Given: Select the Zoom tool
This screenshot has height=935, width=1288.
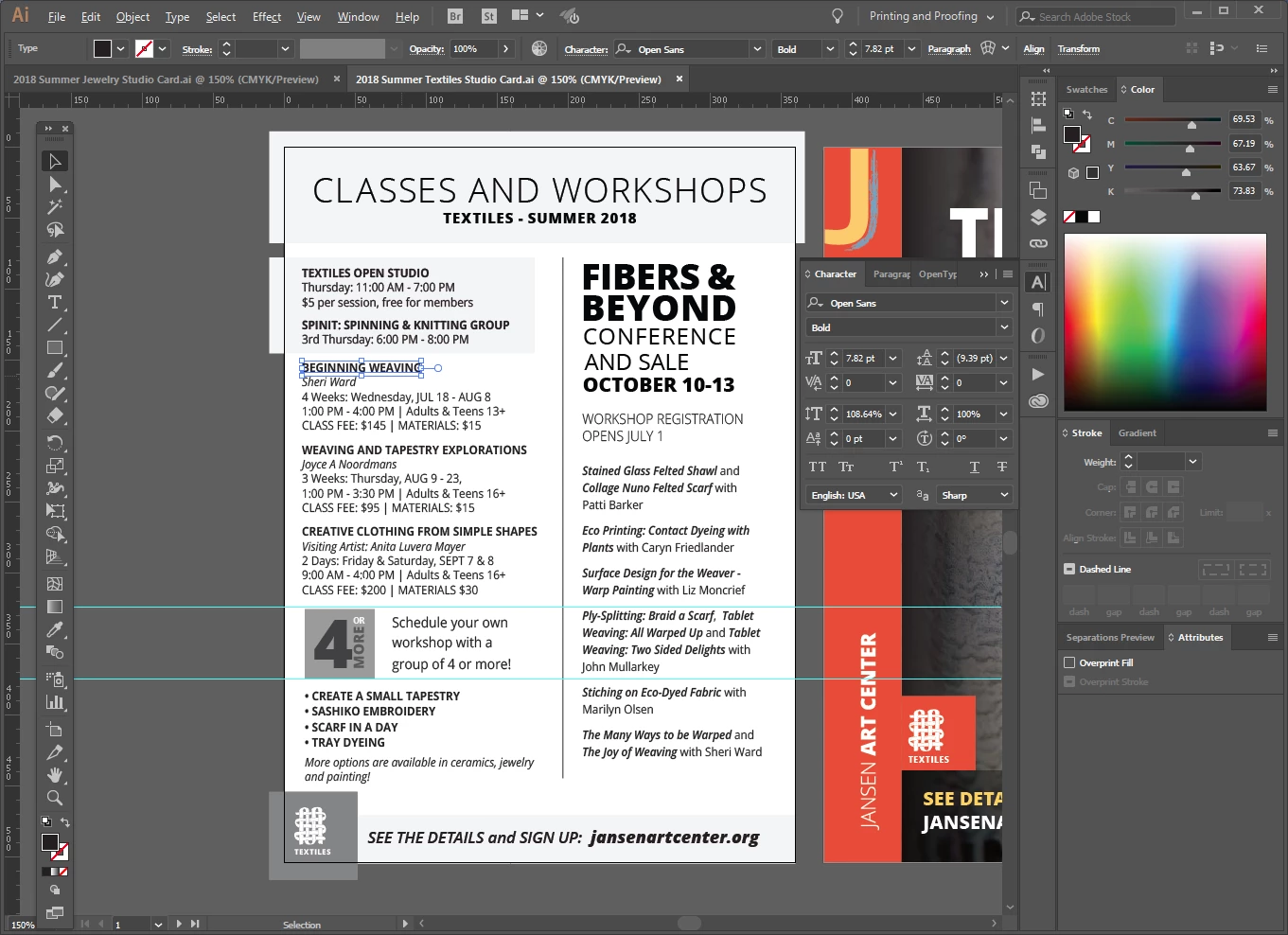Looking at the screenshot, I should pyautogui.click(x=55, y=798).
